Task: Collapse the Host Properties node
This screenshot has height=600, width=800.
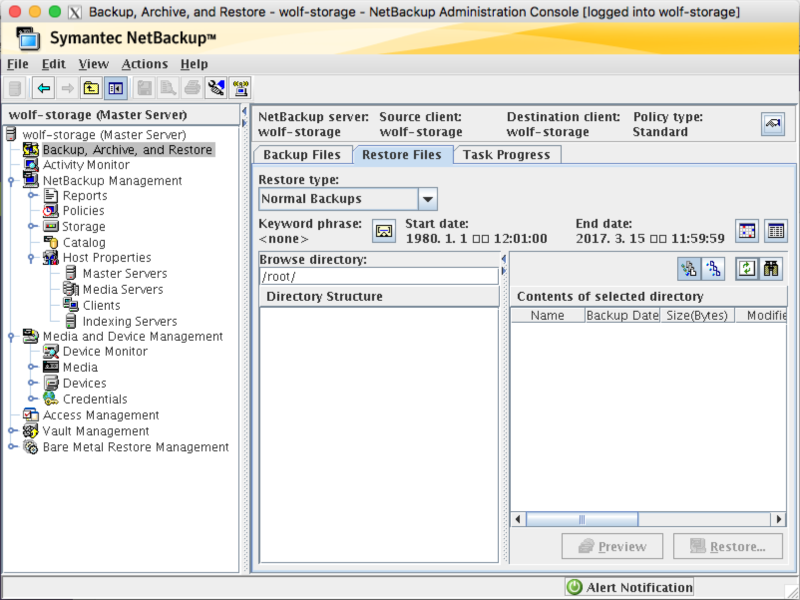Action: (32, 258)
